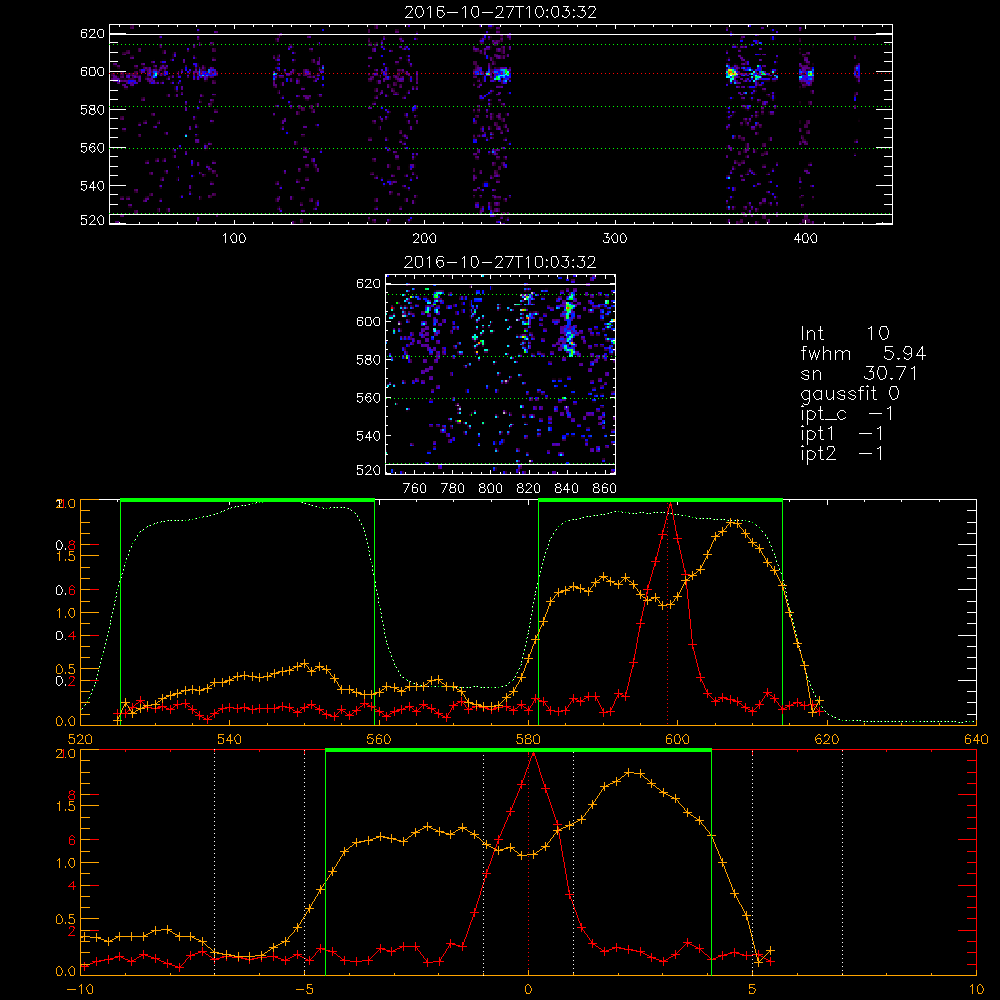
Task: Click x-axis label 200 of the wide spectrogram
Action: [x=424, y=239]
